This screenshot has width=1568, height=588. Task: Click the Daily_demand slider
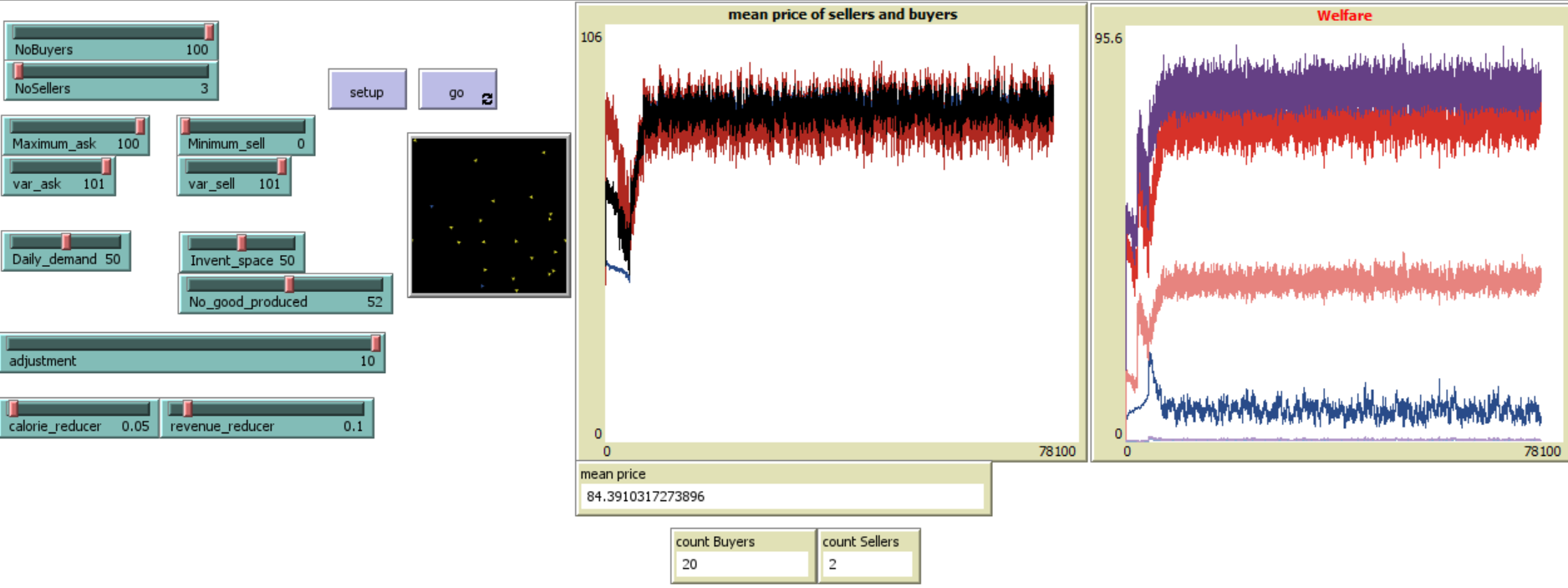66,251
